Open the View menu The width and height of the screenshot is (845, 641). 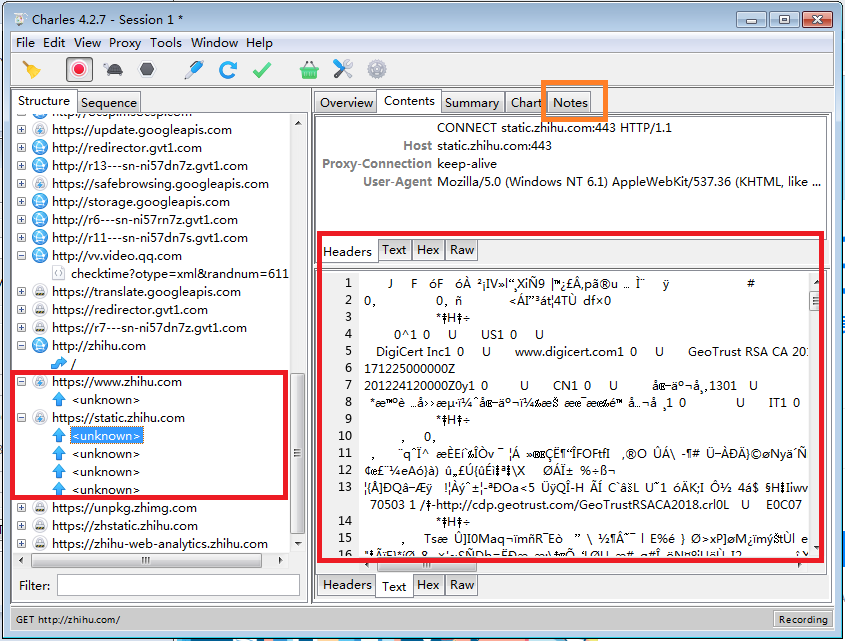pos(87,43)
